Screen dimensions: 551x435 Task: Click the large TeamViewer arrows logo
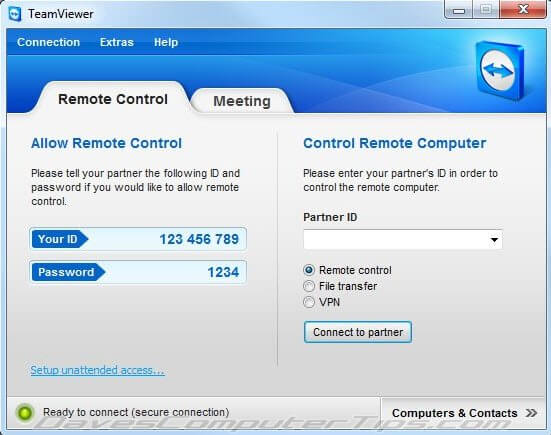[x=499, y=71]
